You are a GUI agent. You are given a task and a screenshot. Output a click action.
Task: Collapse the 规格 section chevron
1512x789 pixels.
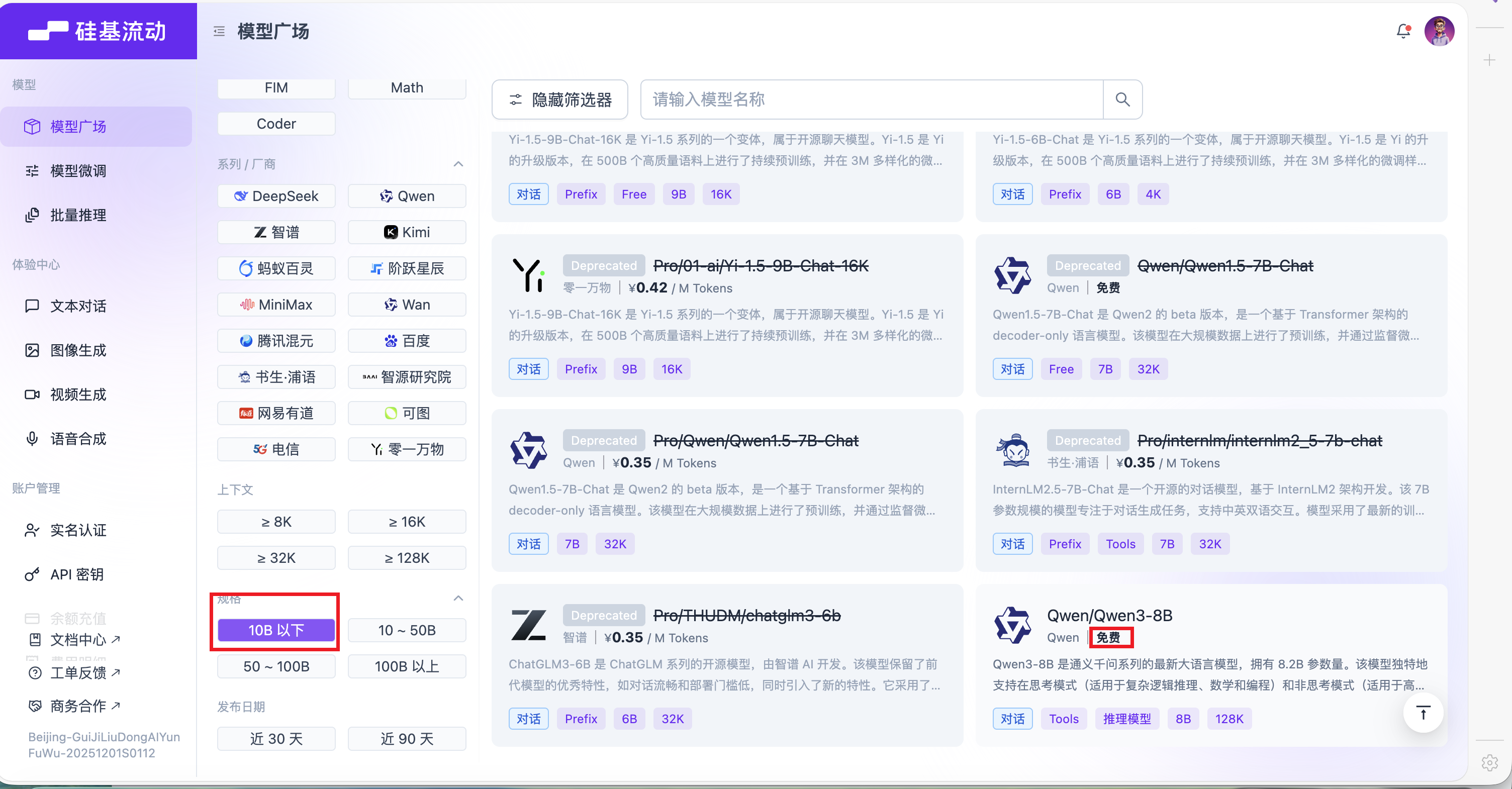click(458, 599)
